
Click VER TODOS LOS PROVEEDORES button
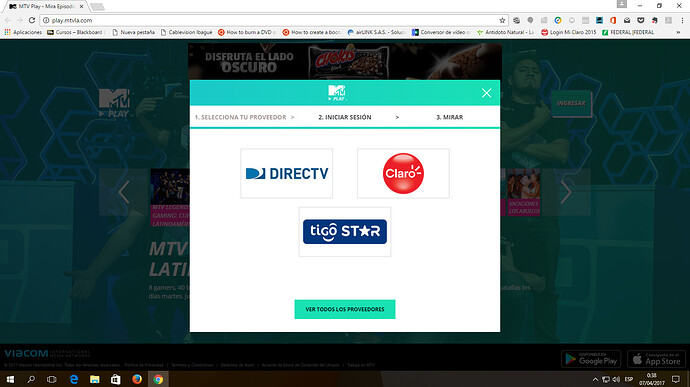click(x=345, y=309)
